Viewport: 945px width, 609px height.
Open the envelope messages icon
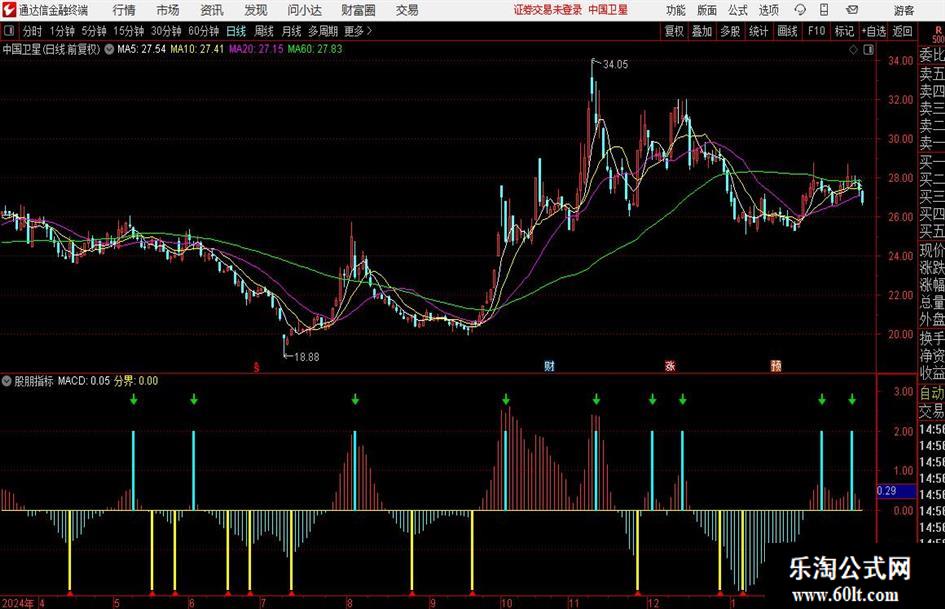point(852,10)
